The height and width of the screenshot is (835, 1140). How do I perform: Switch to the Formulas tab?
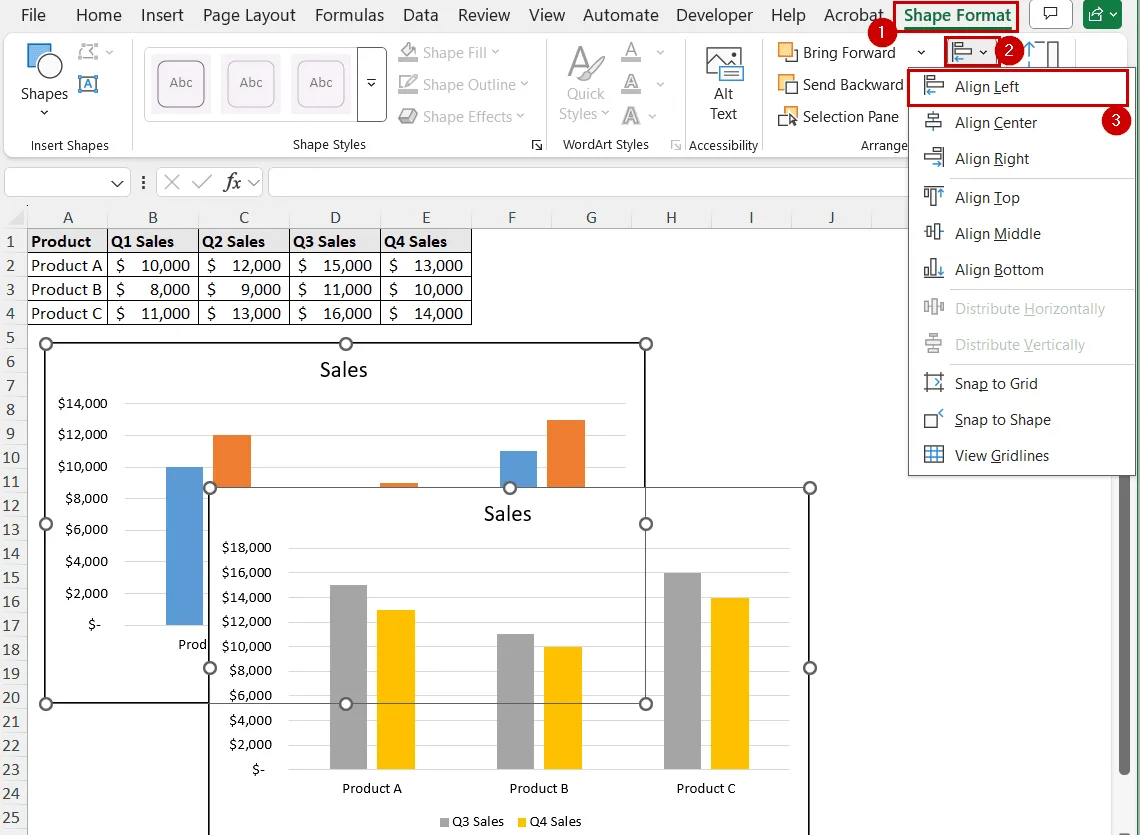[350, 15]
